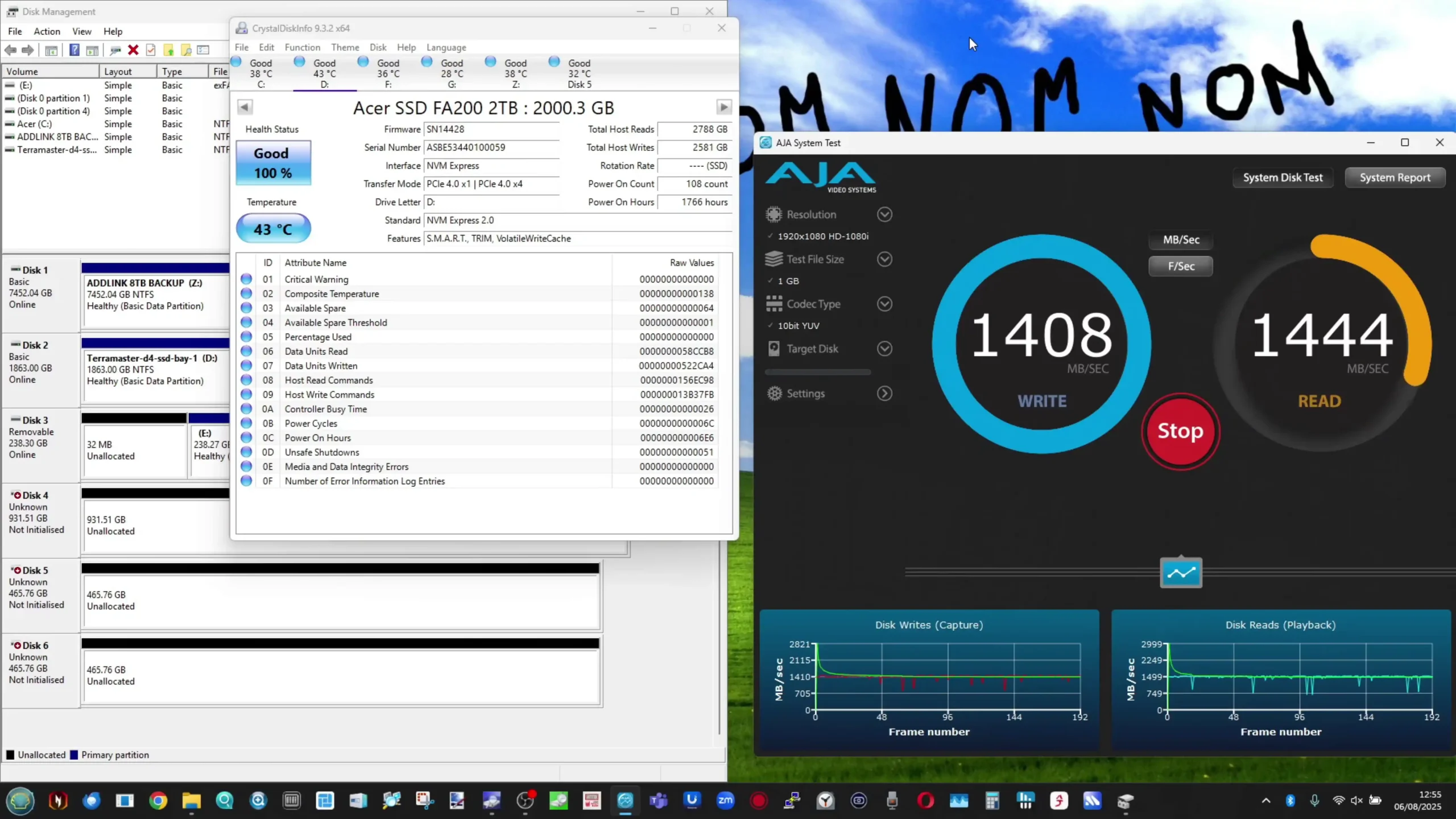Viewport: 1456px width, 819px height.
Task: Click 43 °C temperature button
Action: tap(273, 229)
